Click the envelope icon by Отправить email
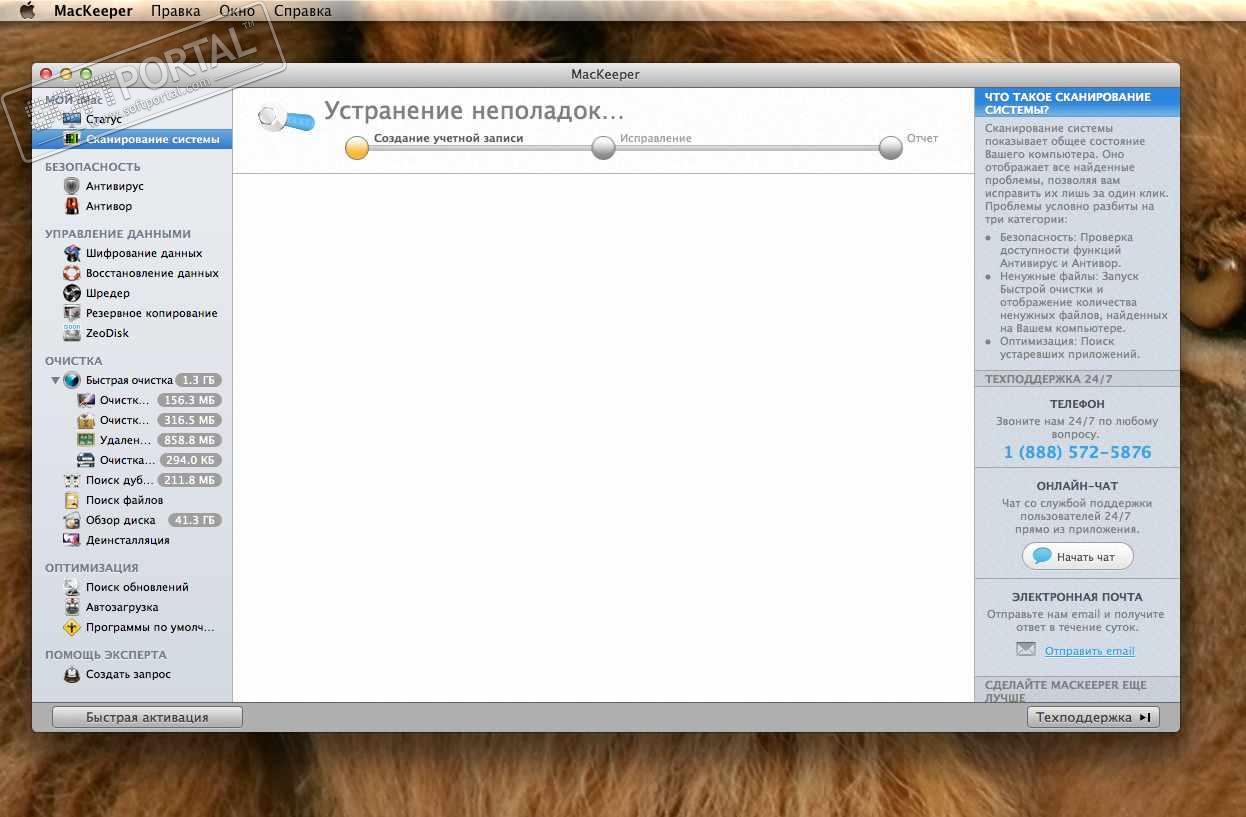The image size is (1246, 817). 1026,649
